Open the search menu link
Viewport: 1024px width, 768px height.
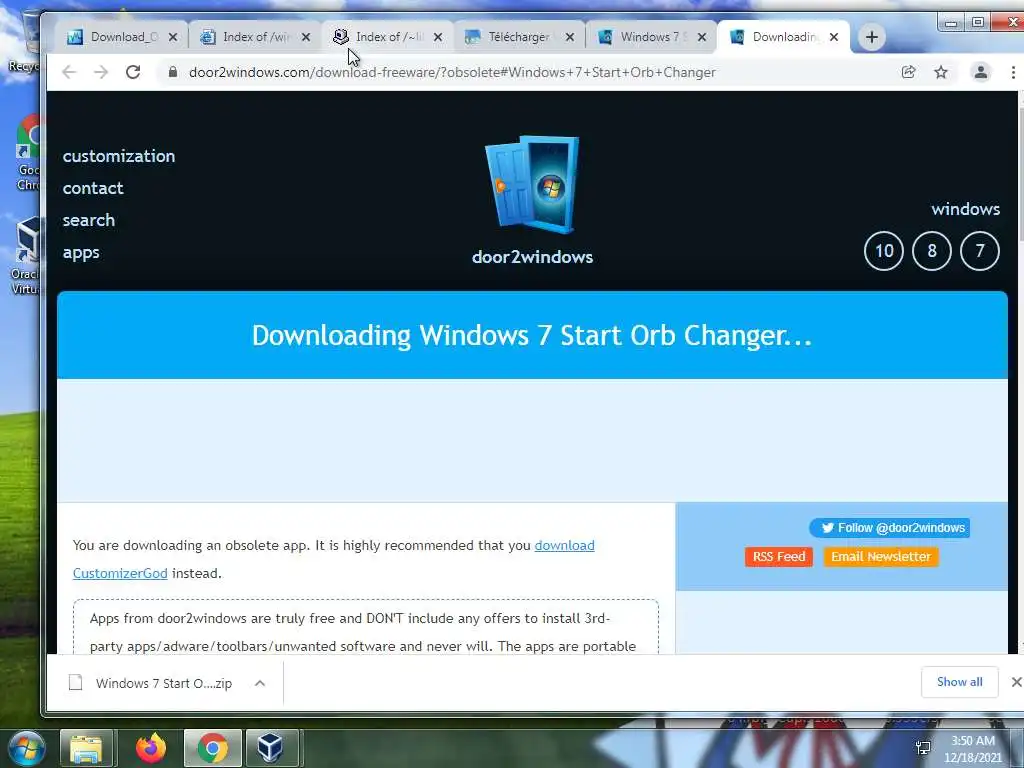[89, 220]
